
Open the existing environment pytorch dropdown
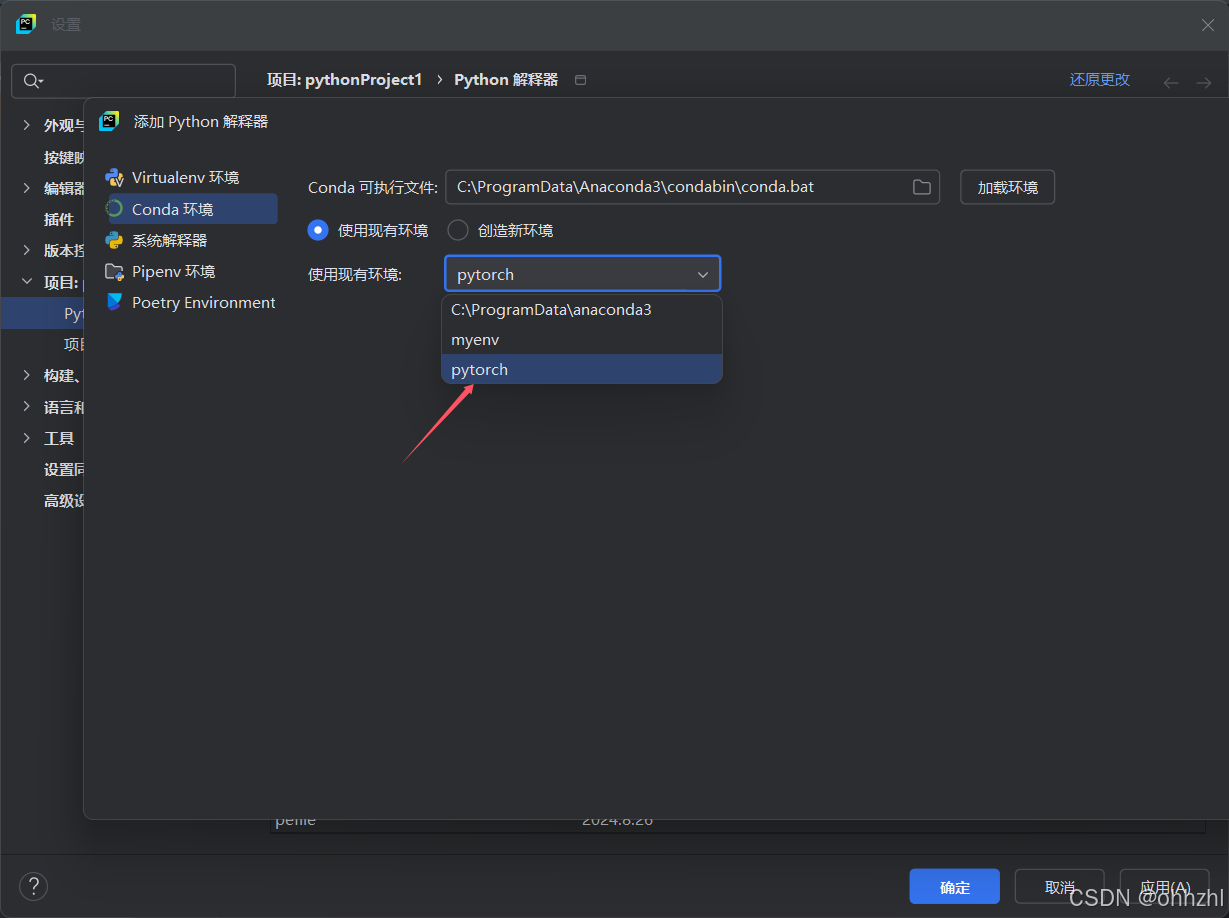(x=582, y=274)
